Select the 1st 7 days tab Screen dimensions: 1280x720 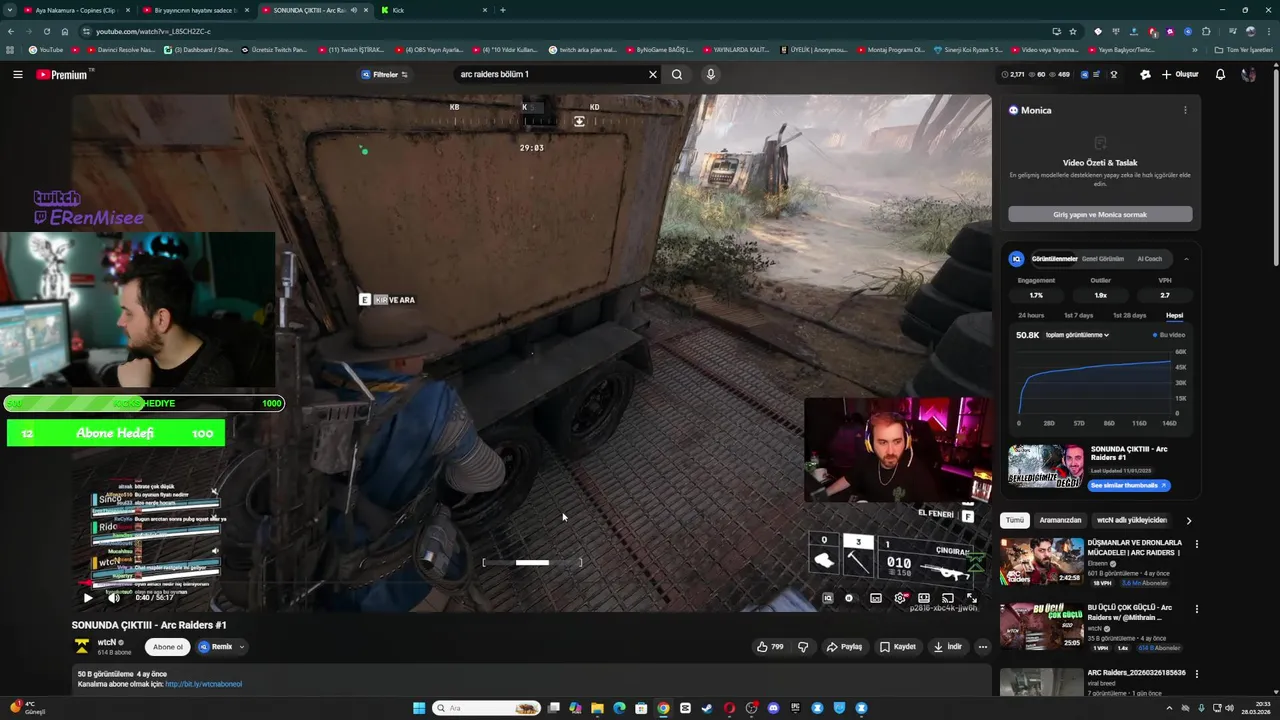[1079, 315]
